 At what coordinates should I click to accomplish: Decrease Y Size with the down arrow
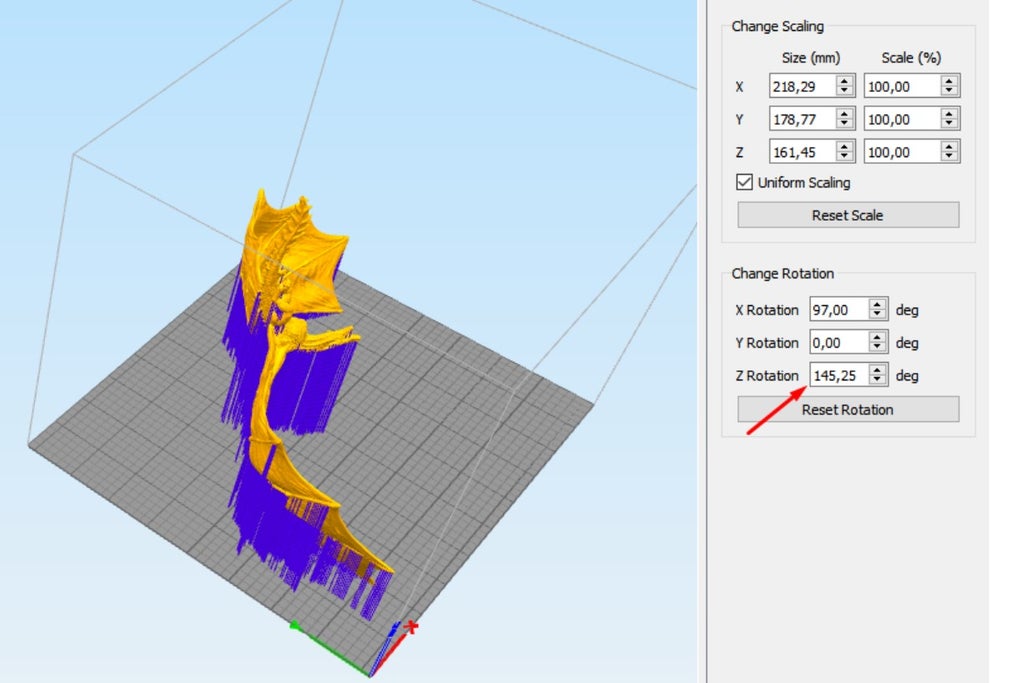click(x=845, y=124)
